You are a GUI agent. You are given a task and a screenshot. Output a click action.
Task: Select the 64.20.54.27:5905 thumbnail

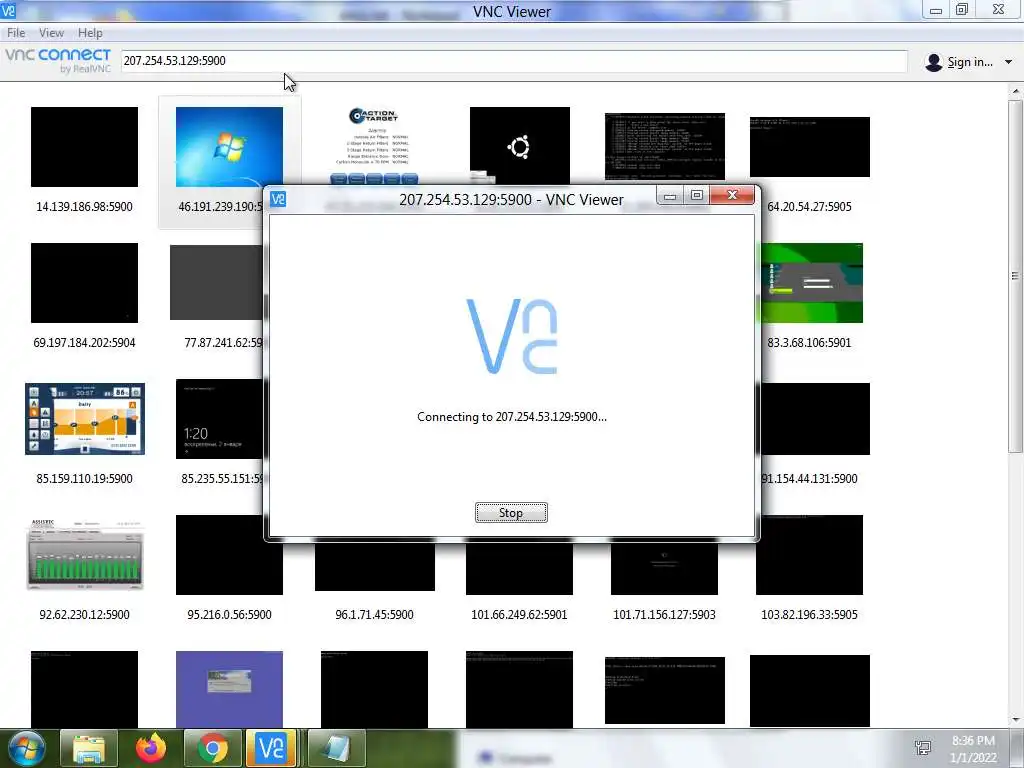click(x=810, y=147)
